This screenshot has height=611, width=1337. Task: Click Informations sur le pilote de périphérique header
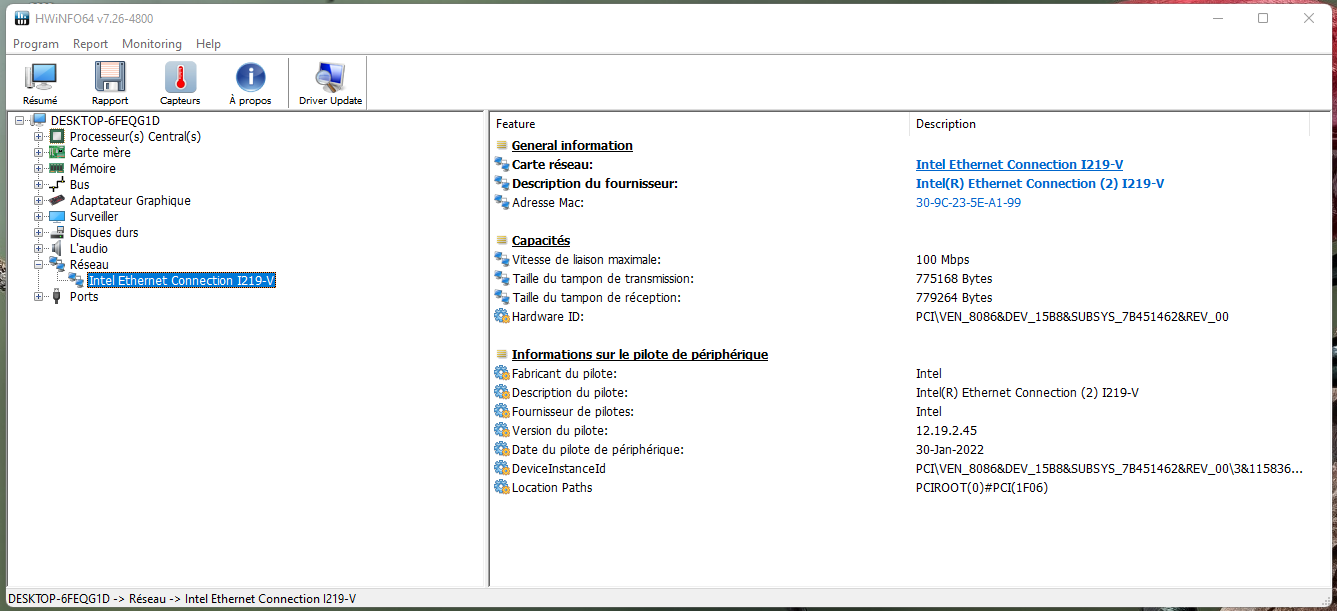click(x=640, y=354)
